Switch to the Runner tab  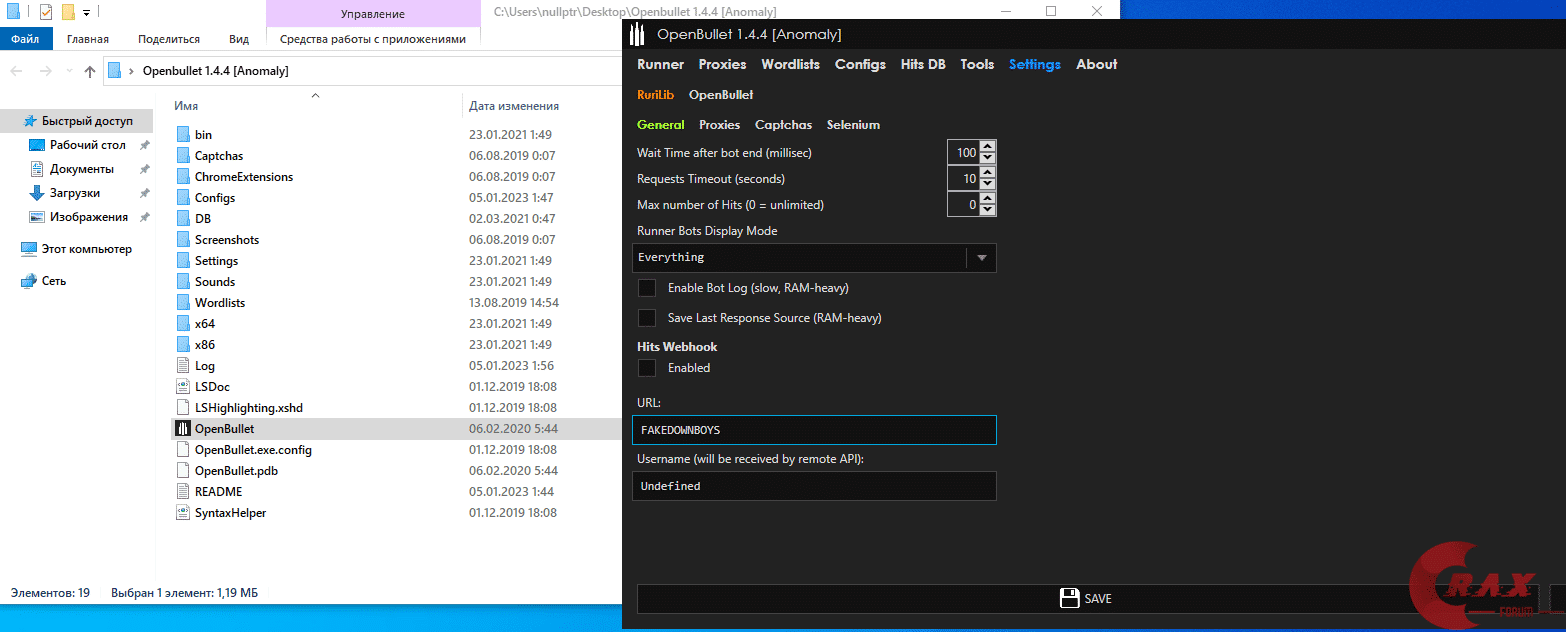pos(660,64)
